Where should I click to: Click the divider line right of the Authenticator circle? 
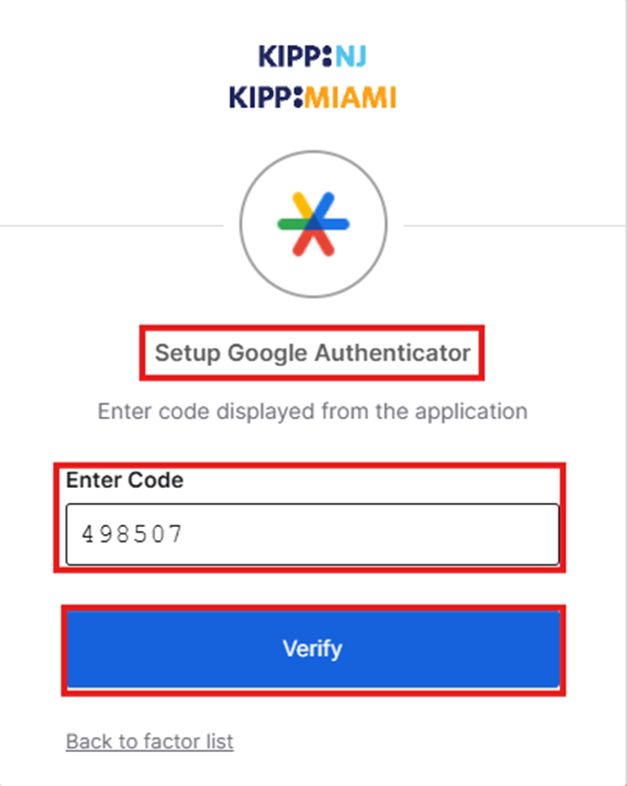coord(515,226)
